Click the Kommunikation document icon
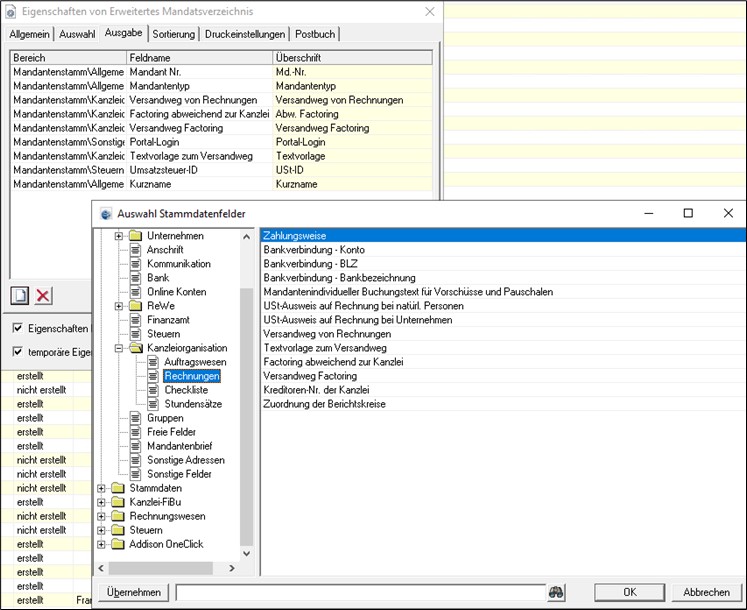Screen dimensions: 747x610 click(135, 264)
